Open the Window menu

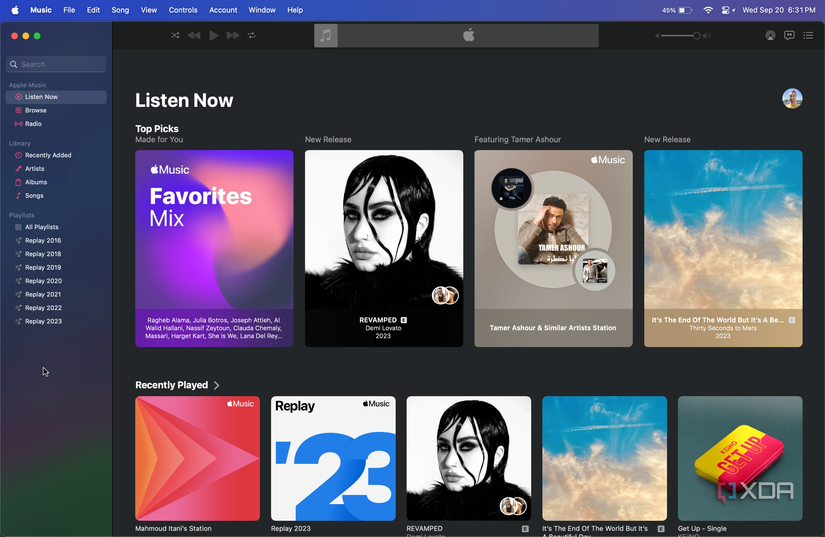[262, 10]
